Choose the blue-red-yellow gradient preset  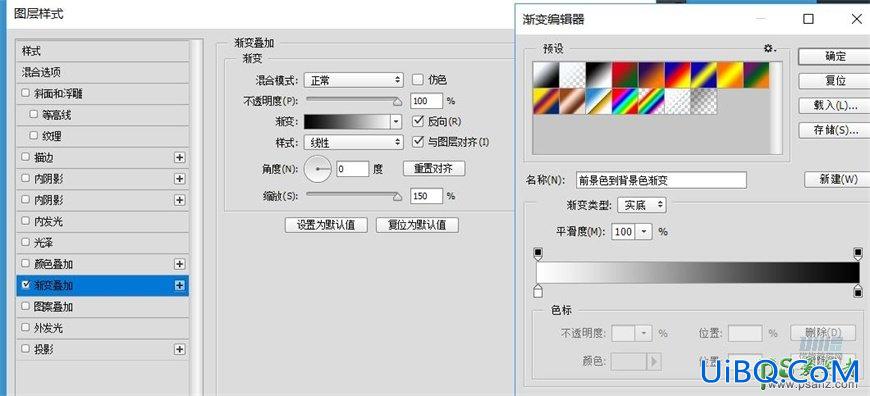pyautogui.click(x=677, y=75)
